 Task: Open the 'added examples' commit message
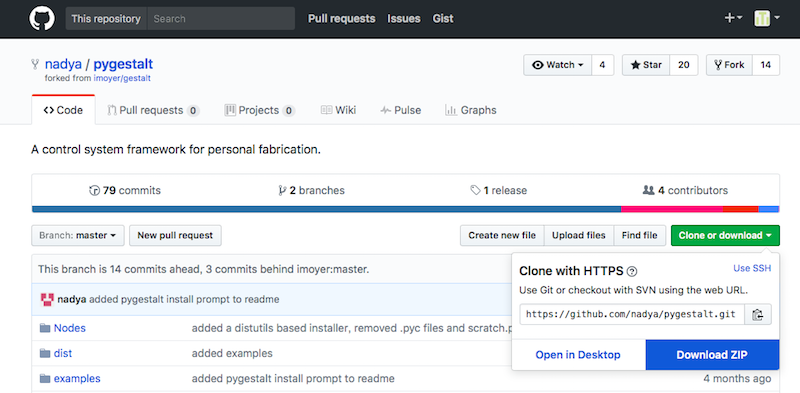point(232,353)
